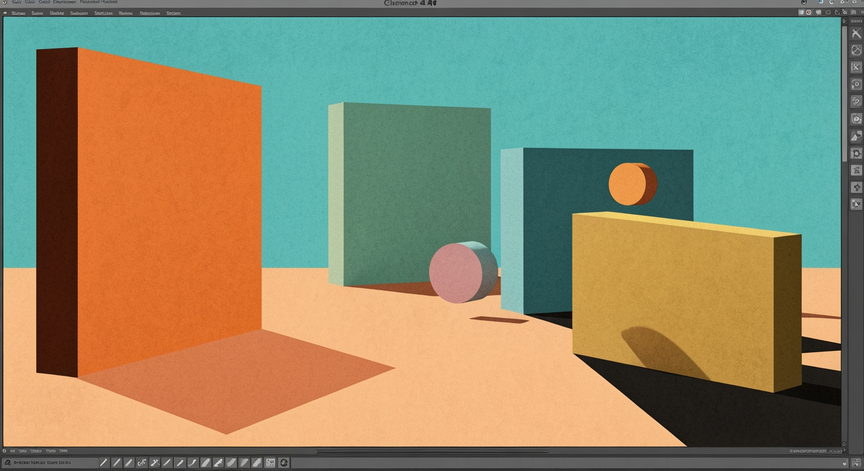The height and width of the screenshot is (471, 864).
Task: Click the horizontal scrollbar below the canvas
Action: (x=433, y=451)
